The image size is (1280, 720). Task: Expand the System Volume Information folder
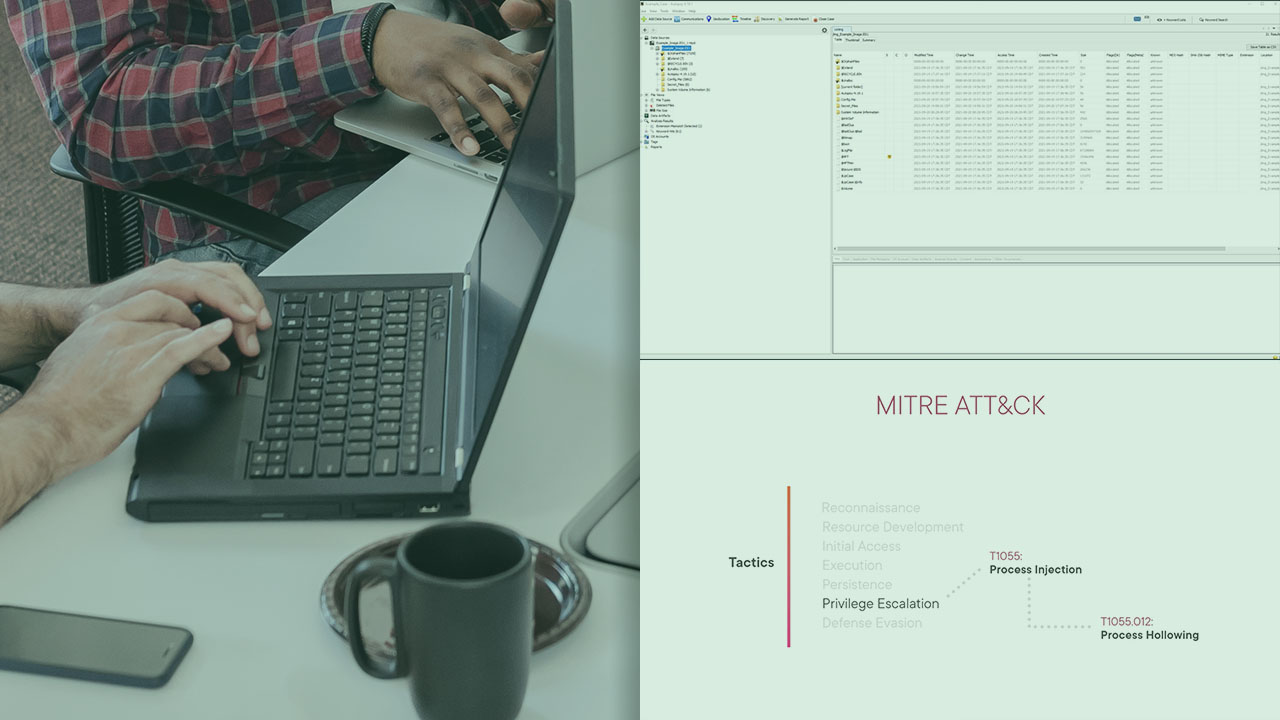point(657,89)
